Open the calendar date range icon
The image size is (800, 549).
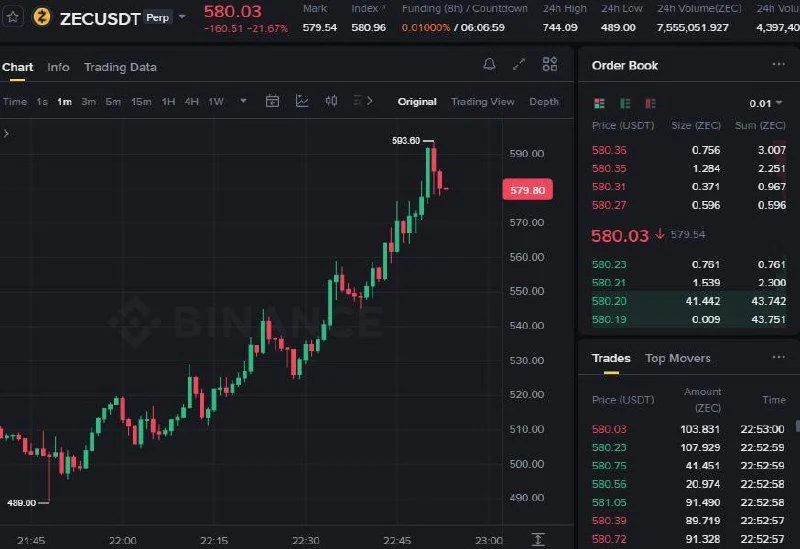click(272, 101)
